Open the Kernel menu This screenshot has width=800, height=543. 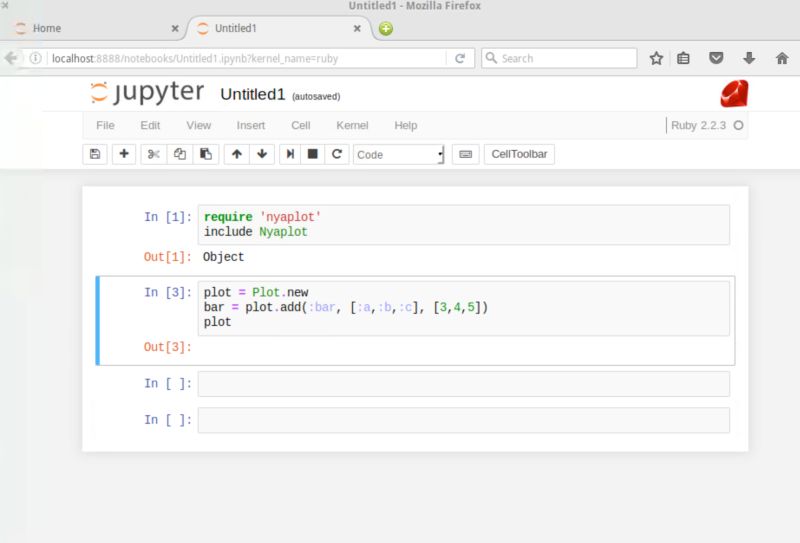(x=352, y=126)
